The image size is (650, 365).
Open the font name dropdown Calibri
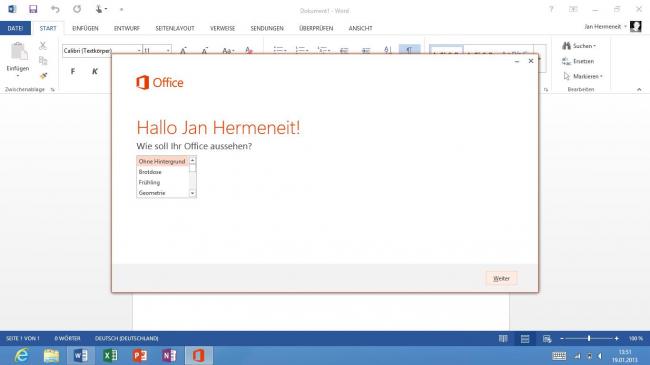coord(139,51)
